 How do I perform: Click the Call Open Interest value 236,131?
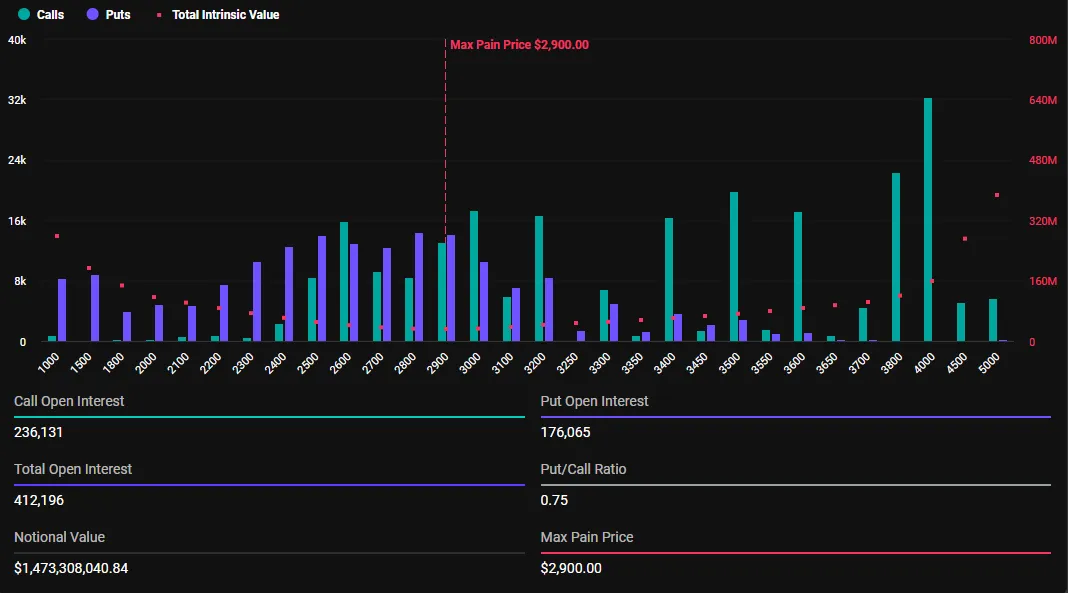(38, 432)
